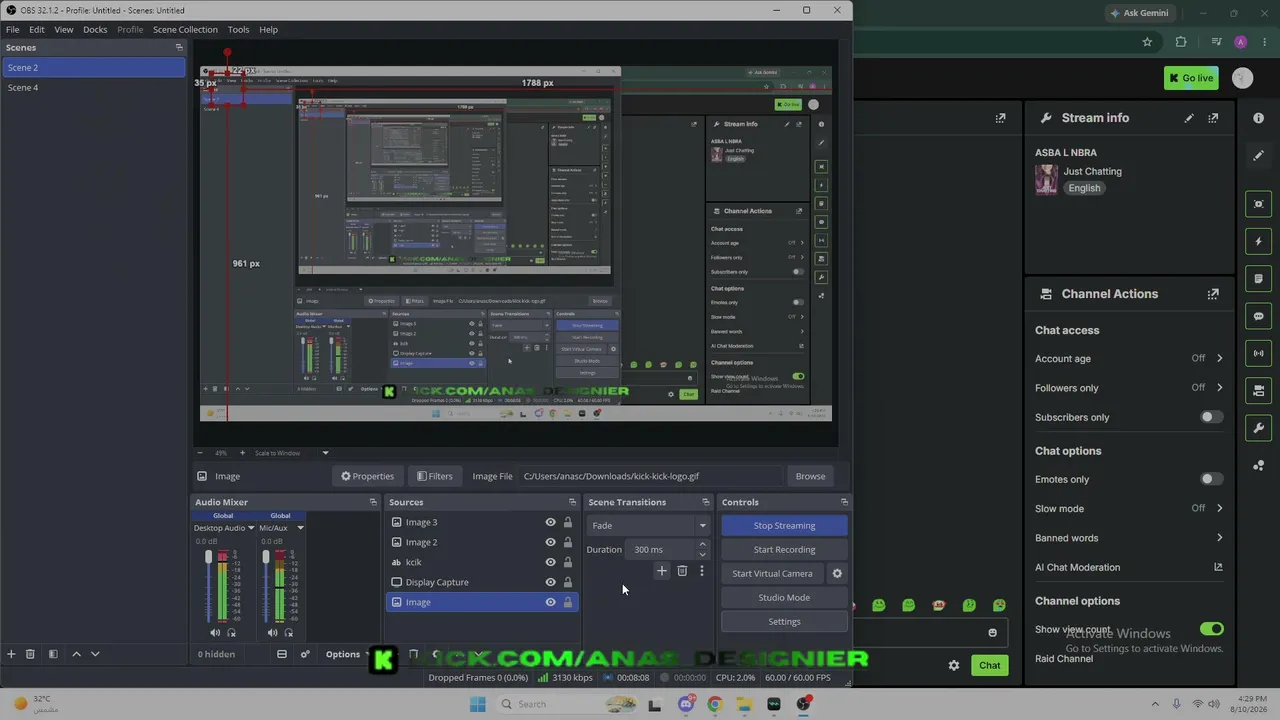1280x720 pixels.
Task: Open the Scene Collection menu
Action: click(185, 29)
